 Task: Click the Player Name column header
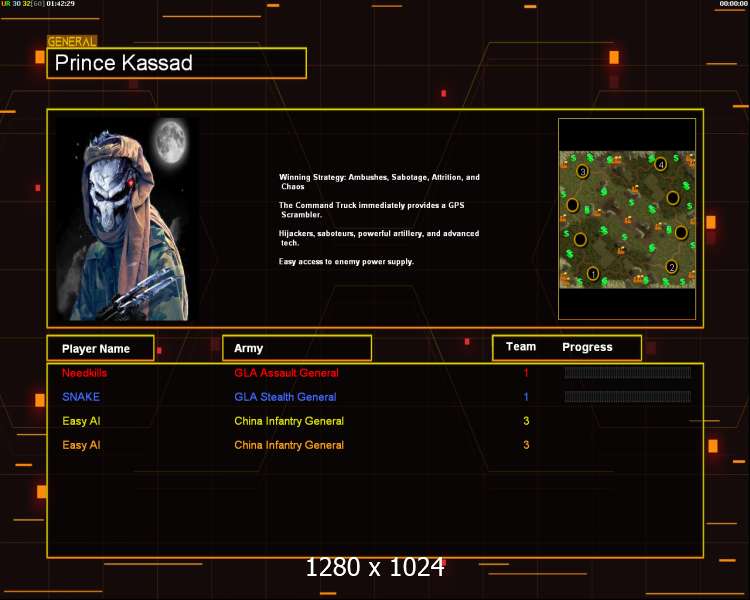click(x=100, y=348)
